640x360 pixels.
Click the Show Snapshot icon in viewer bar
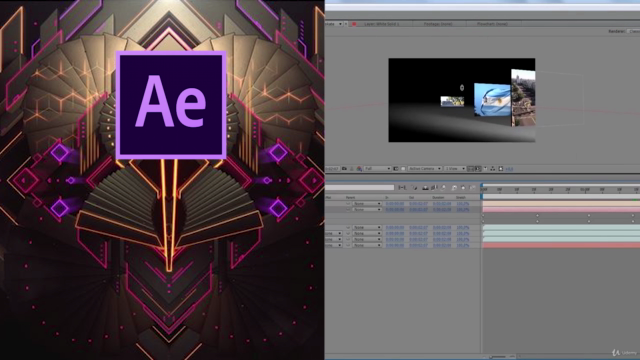(351, 168)
